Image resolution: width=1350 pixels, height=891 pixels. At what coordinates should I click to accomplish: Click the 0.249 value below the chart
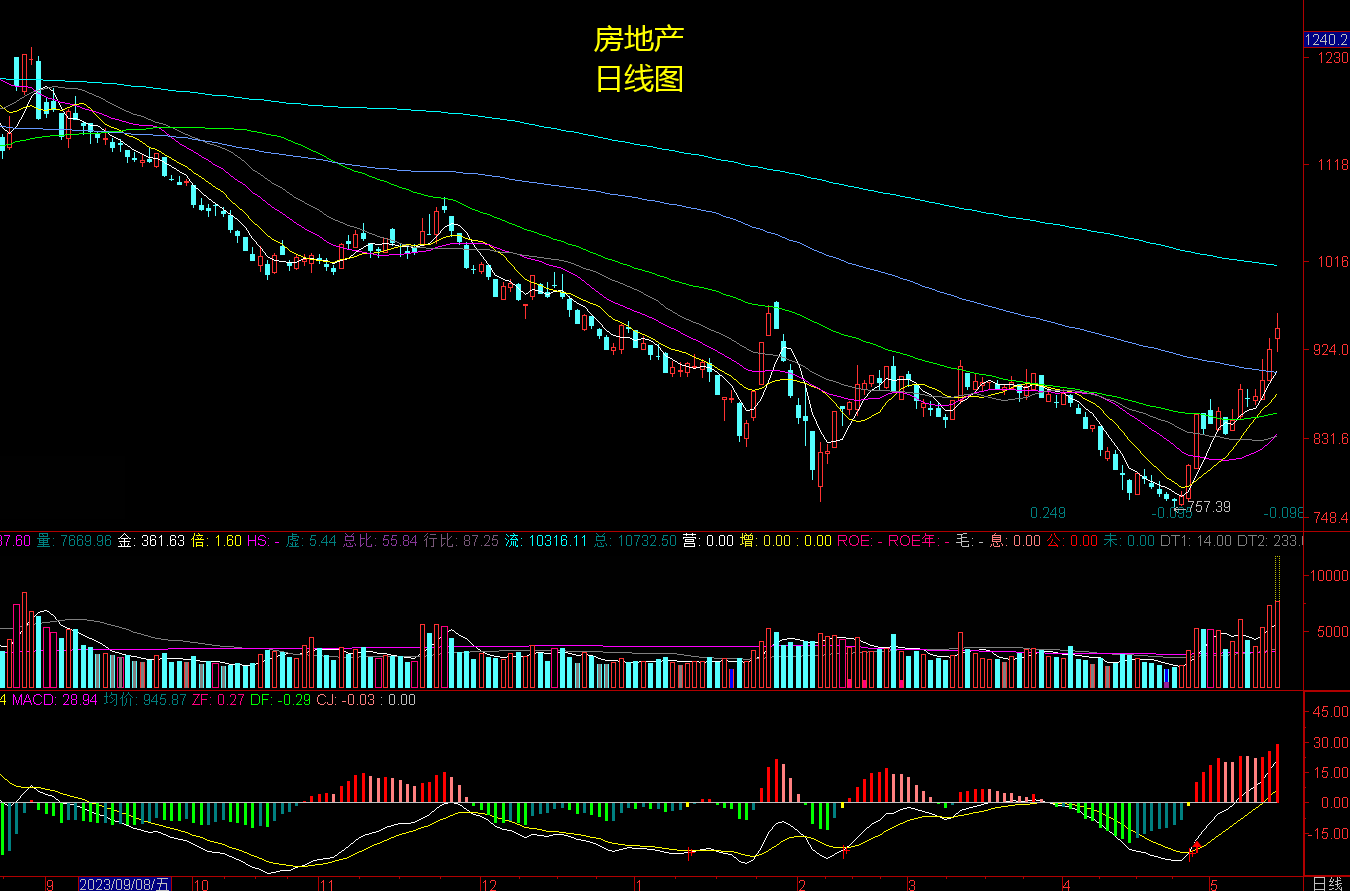click(1048, 513)
